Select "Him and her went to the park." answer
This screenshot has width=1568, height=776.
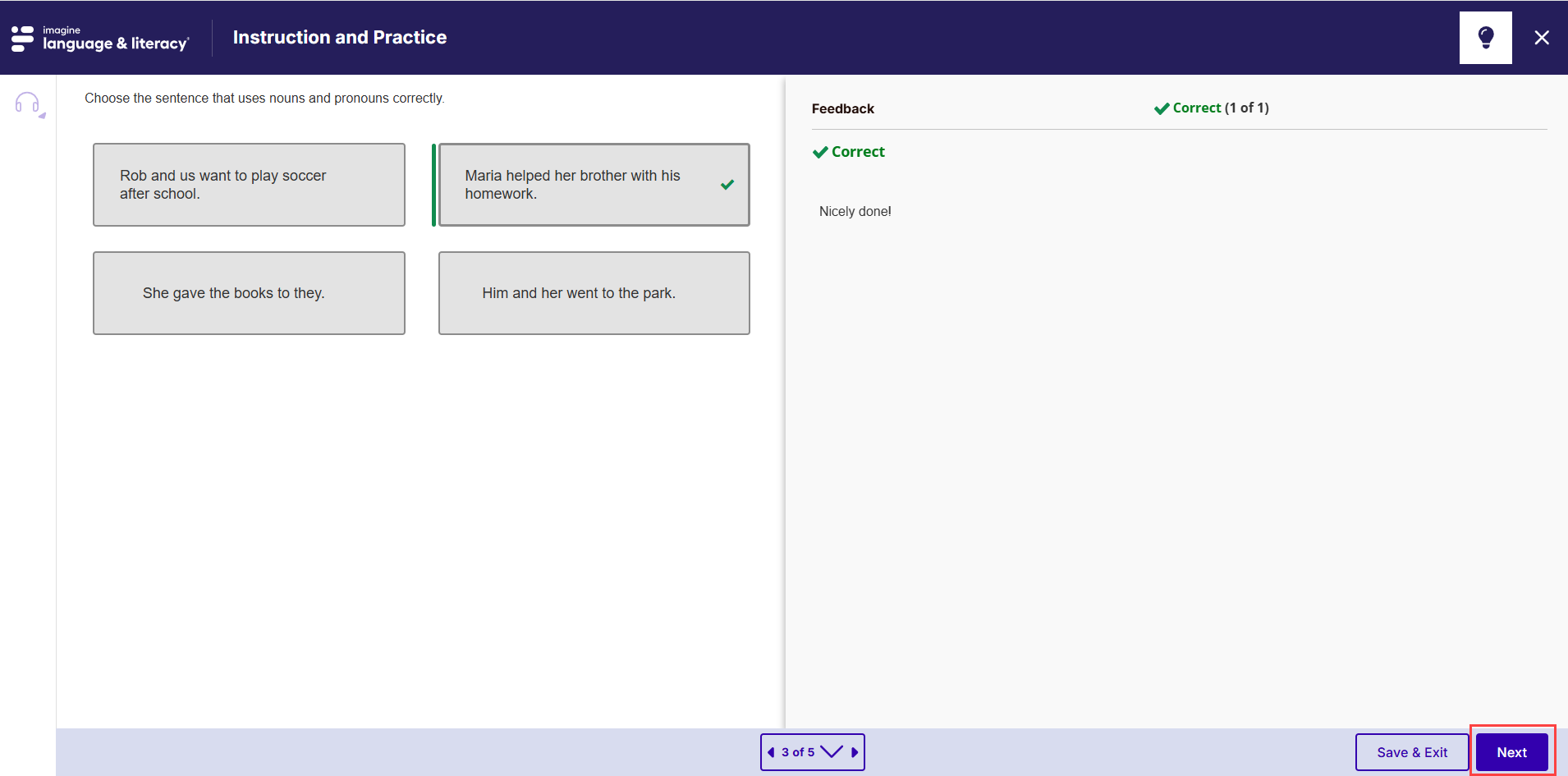coord(594,293)
